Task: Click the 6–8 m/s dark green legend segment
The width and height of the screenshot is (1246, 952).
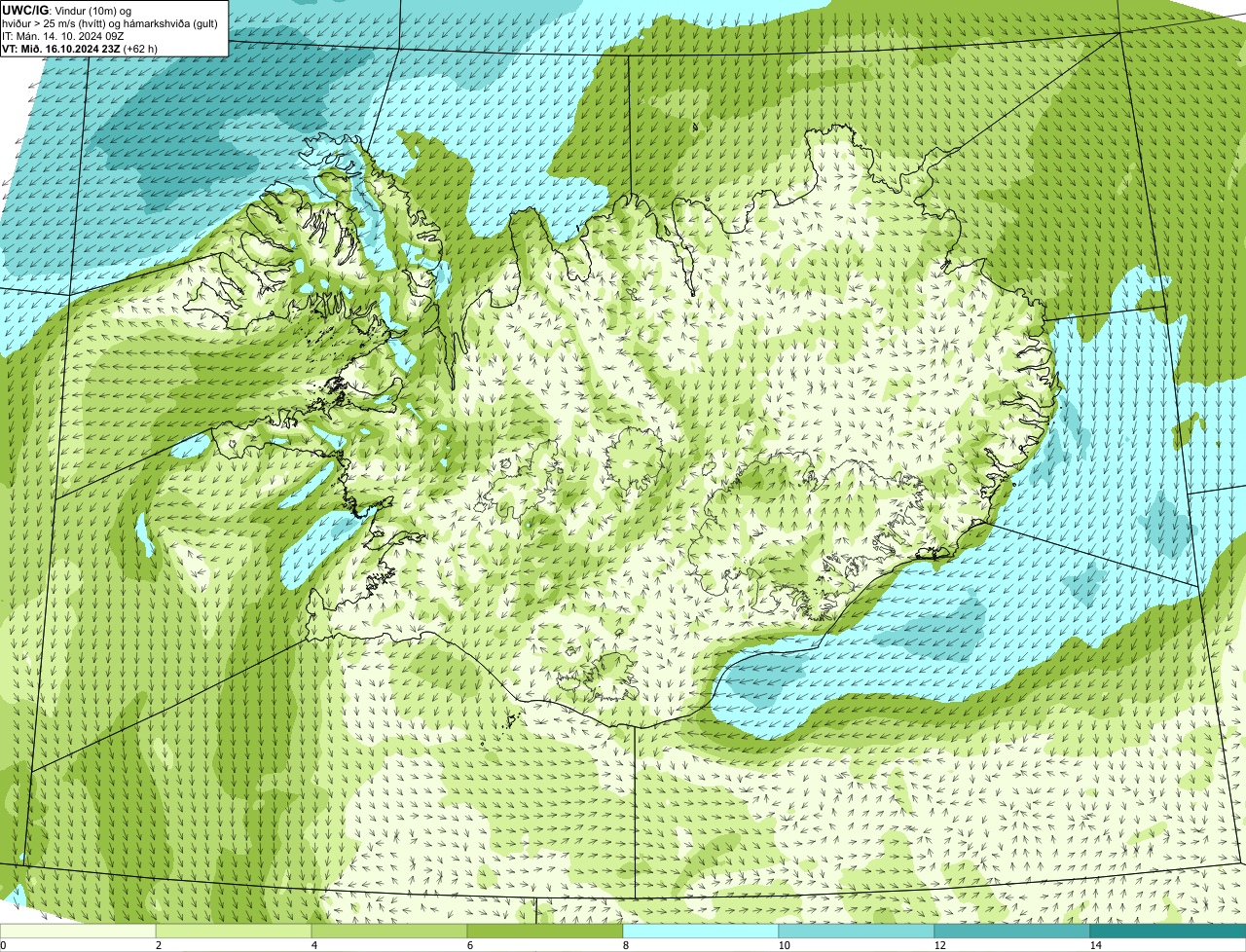Action: 545,931
